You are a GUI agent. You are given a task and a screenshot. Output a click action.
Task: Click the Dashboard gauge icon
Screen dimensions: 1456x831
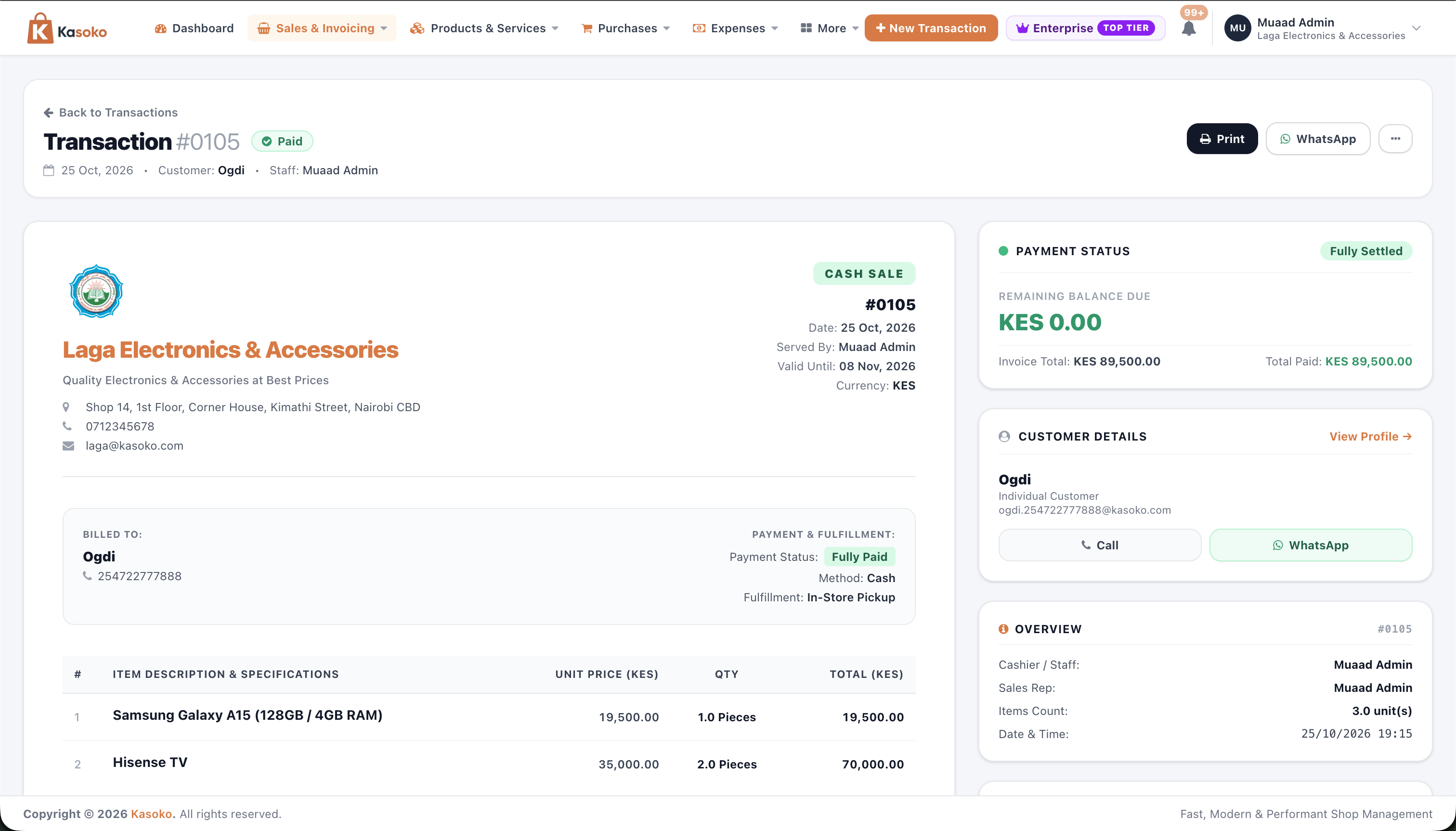pos(160,28)
